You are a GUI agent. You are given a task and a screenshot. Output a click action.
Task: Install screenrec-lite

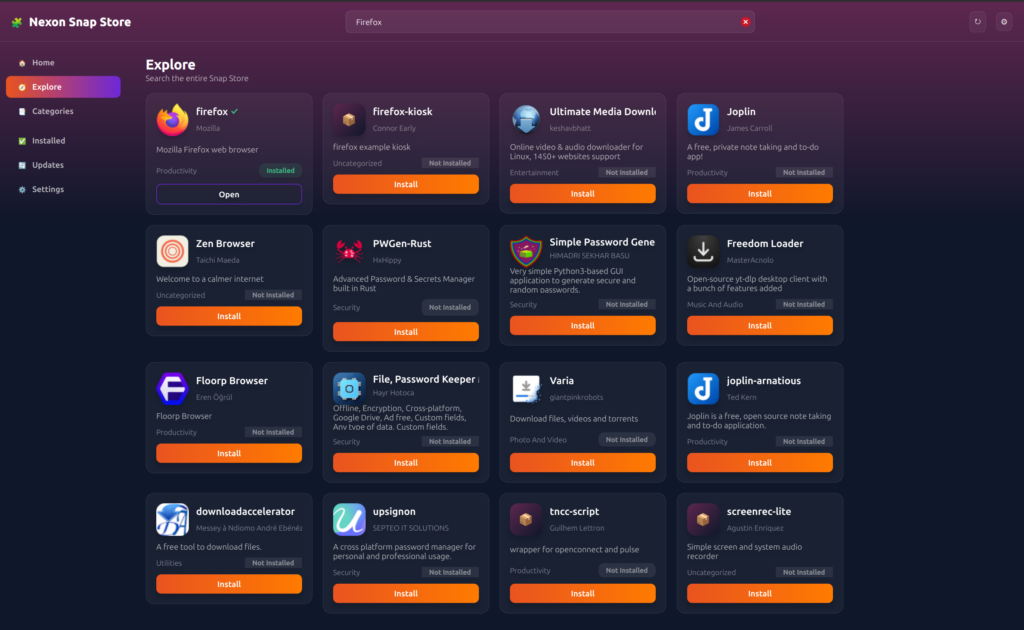point(760,593)
